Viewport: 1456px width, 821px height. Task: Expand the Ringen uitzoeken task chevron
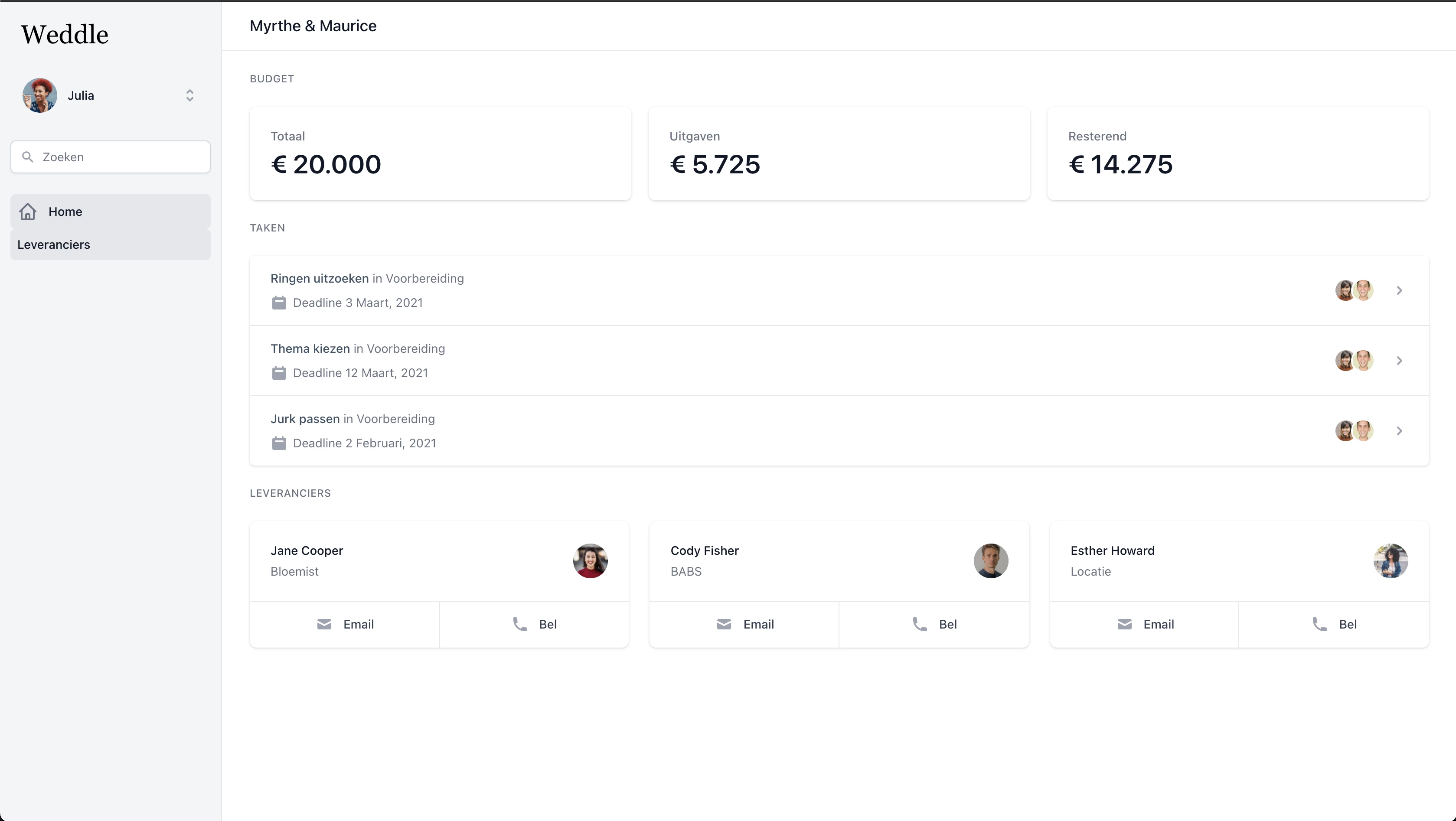pyautogui.click(x=1400, y=290)
